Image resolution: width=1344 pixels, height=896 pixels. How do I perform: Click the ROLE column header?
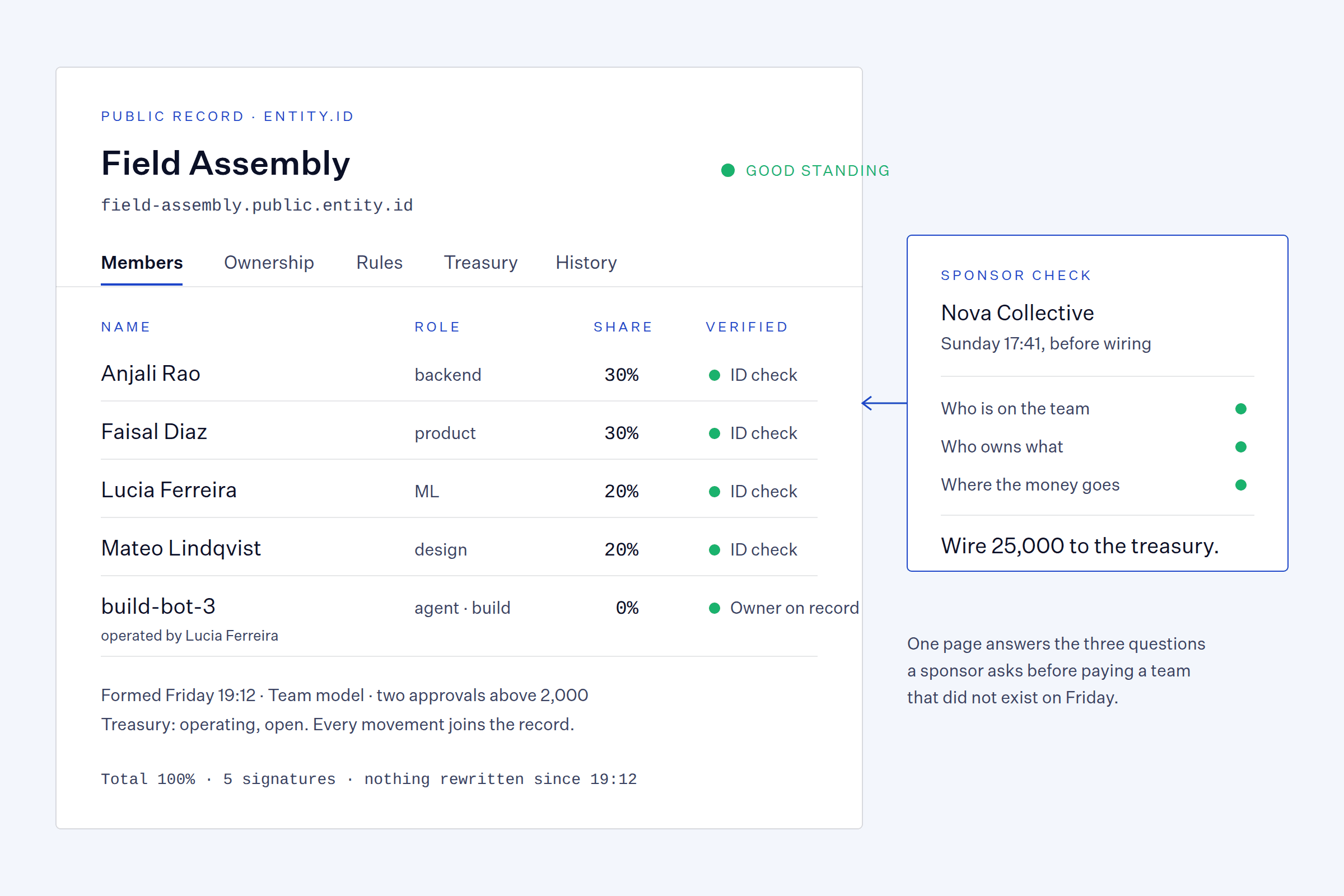click(x=438, y=327)
